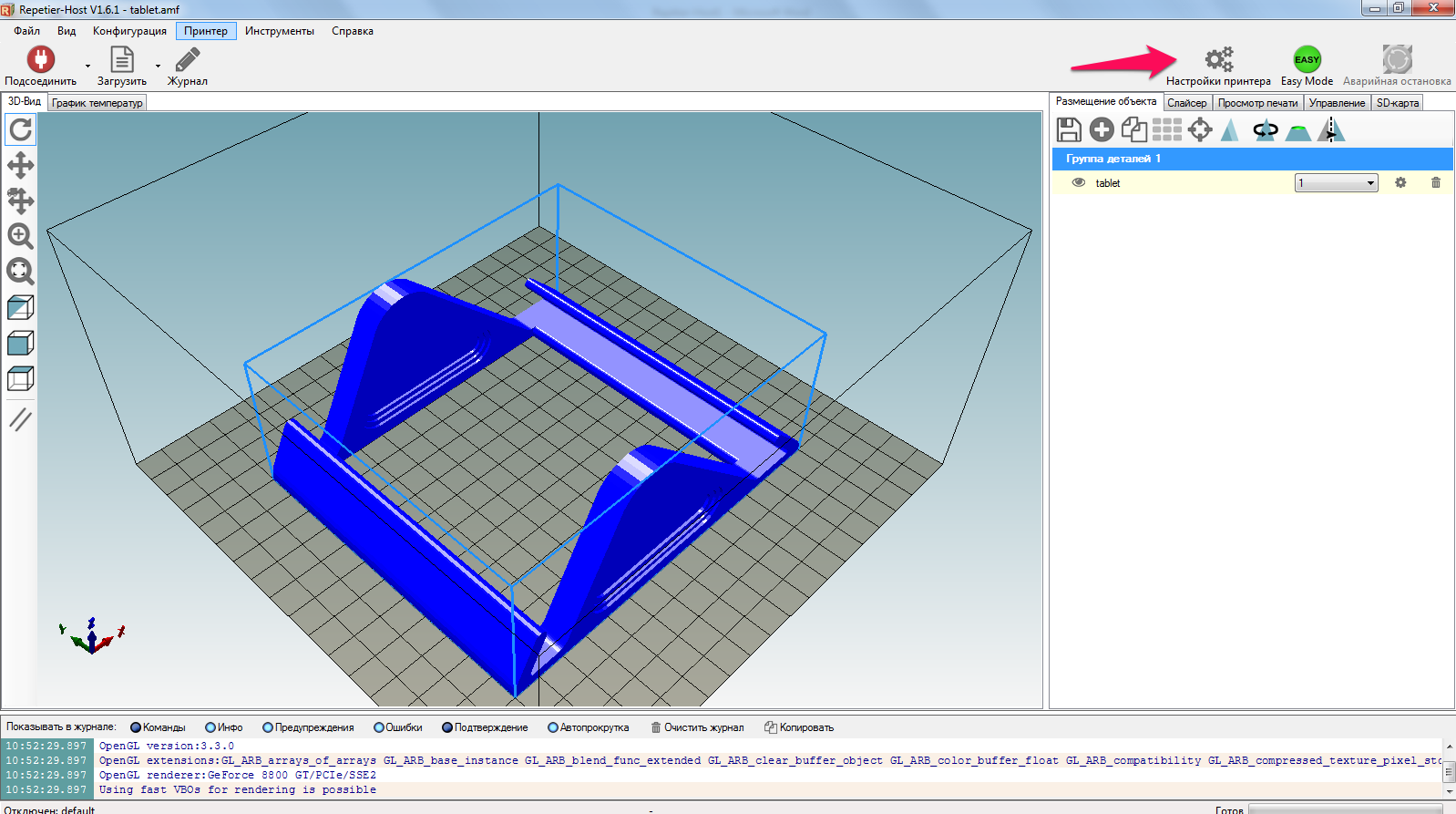Click the Easy Mode green button
The height and width of the screenshot is (814, 1456).
pos(1307,60)
